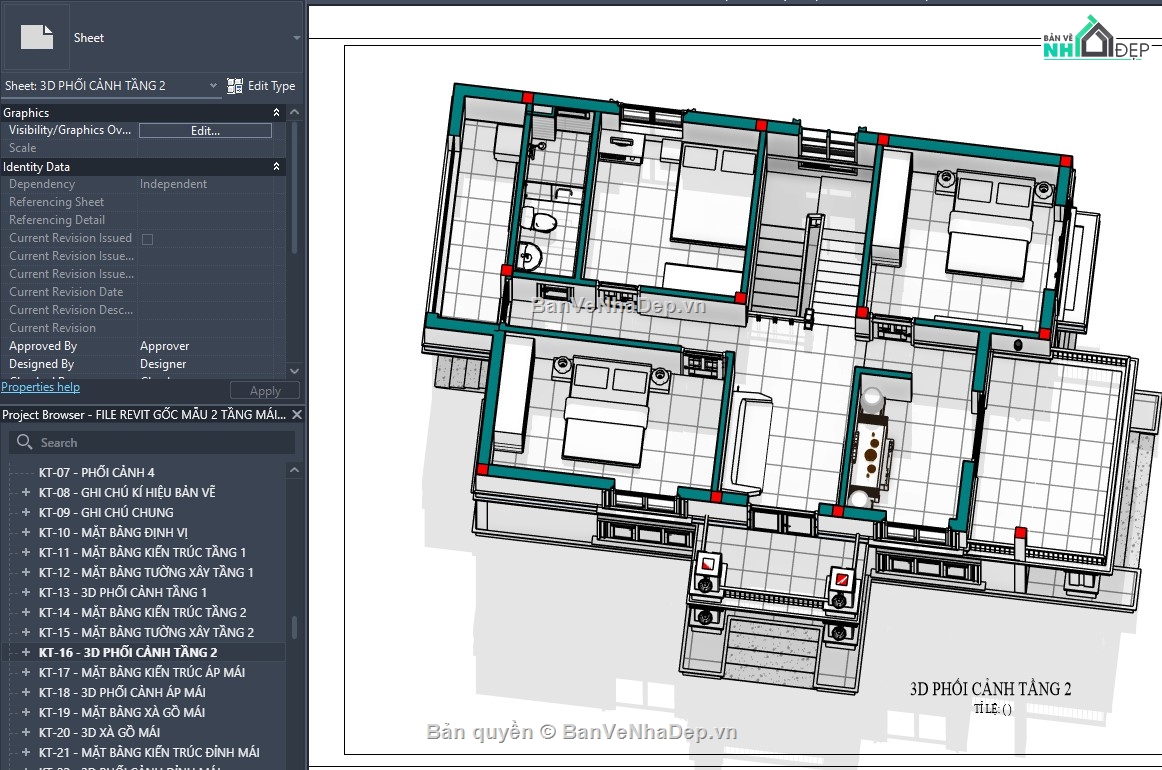Expand KT-11 - MẶT BẰNG KIẾN TRÚC TẦNG 1
The image size is (1162, 770).
(26, 552)
